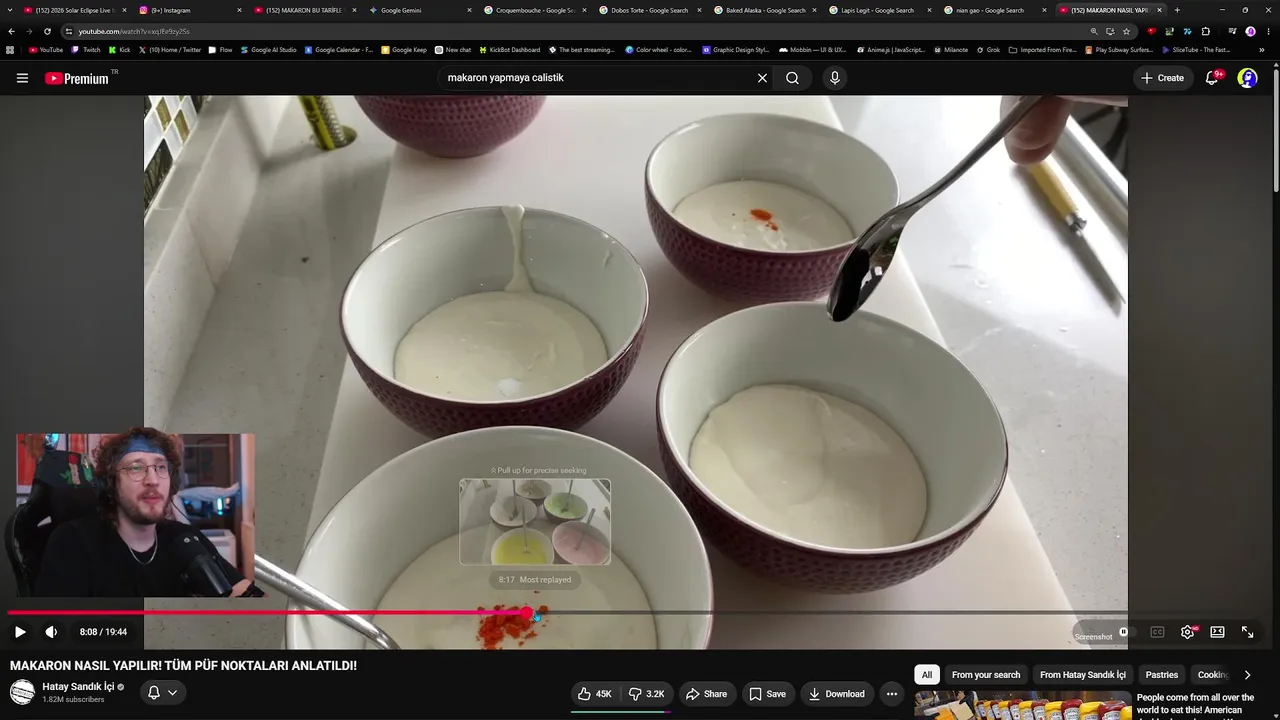Open the ketchup bottles recommended video thumbnail
Image resolution: width=1280 pixels, height=720 pixels.
tap(1022, 706)
